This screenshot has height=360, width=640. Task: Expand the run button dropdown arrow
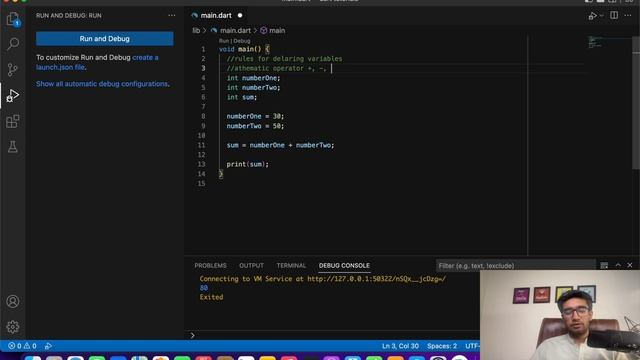(601, 16)
